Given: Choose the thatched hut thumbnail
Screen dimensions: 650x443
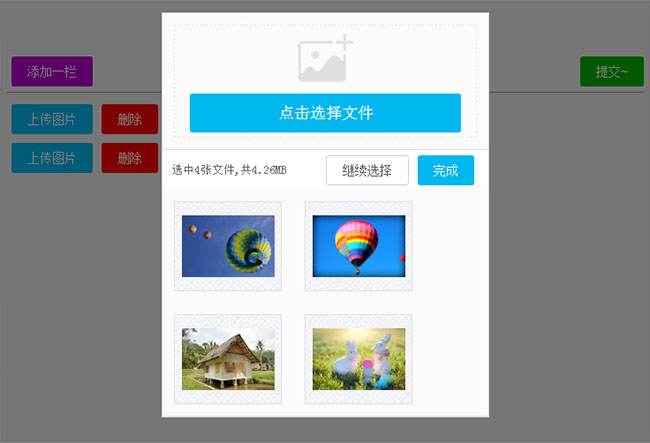Looking at the screenshot, I should [228, 359].
